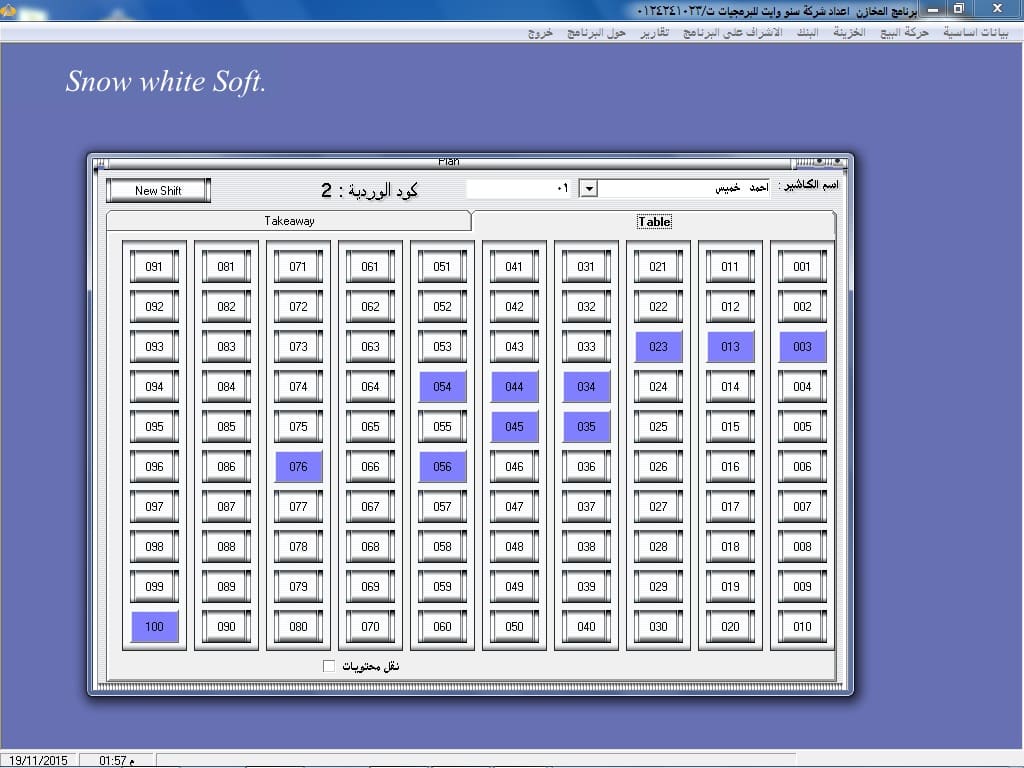Select table 031
Image resolution: width=1024 pixels, height=768 pixels.
[x=586, y=266]
